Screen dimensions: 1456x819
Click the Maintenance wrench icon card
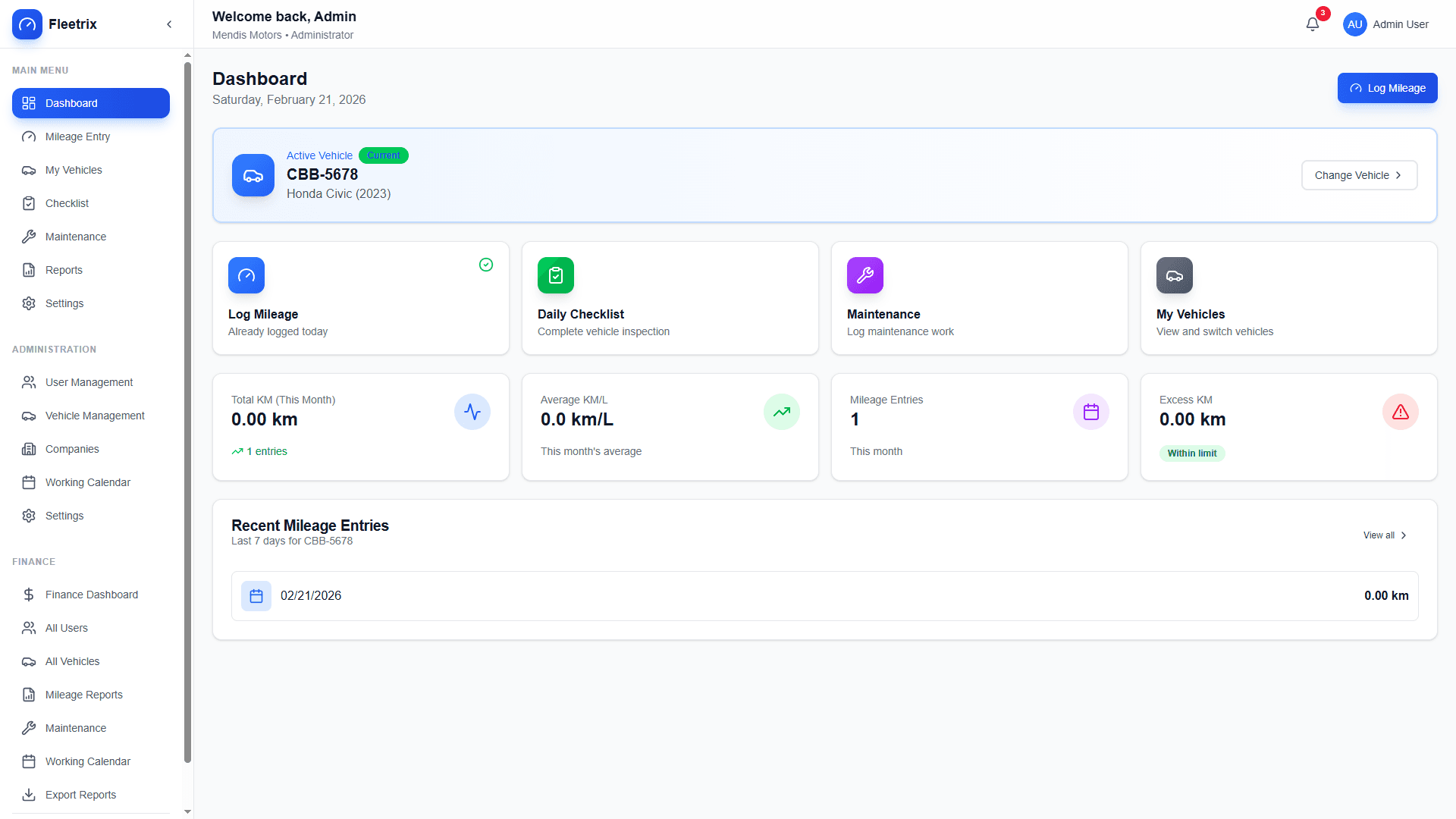[864, 275]
